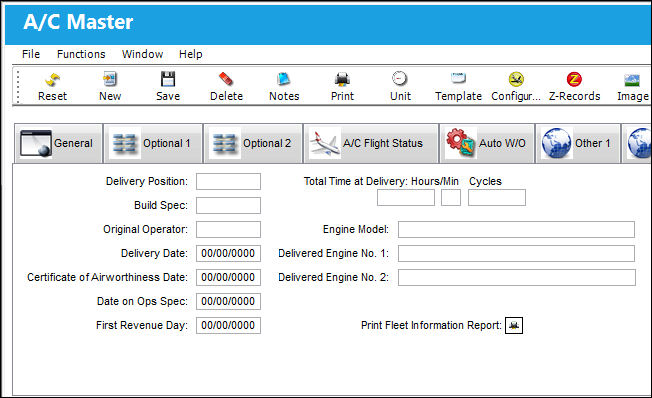Viewport: 652px width, 398px height.
Task: Click the Engine Model field
Action: [x=516, y=230]
